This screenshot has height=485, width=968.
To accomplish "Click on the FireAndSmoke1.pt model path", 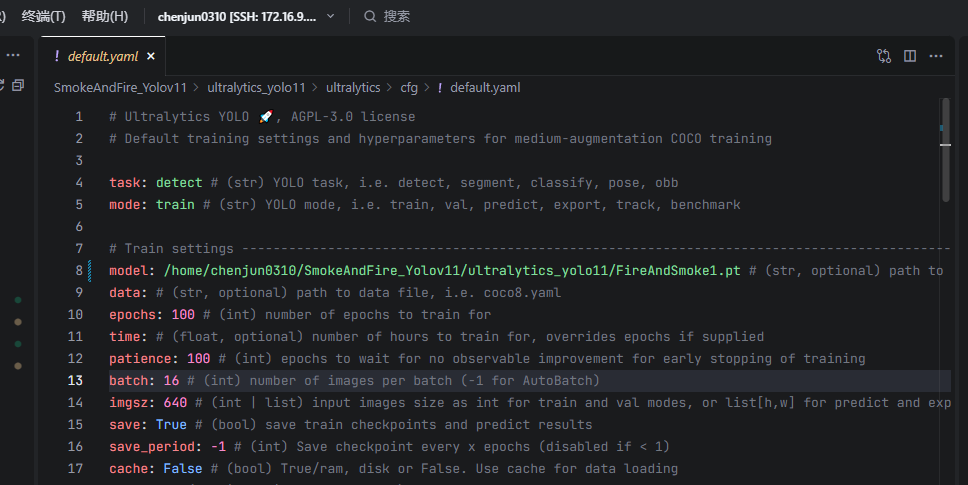I will pos(452,270).
